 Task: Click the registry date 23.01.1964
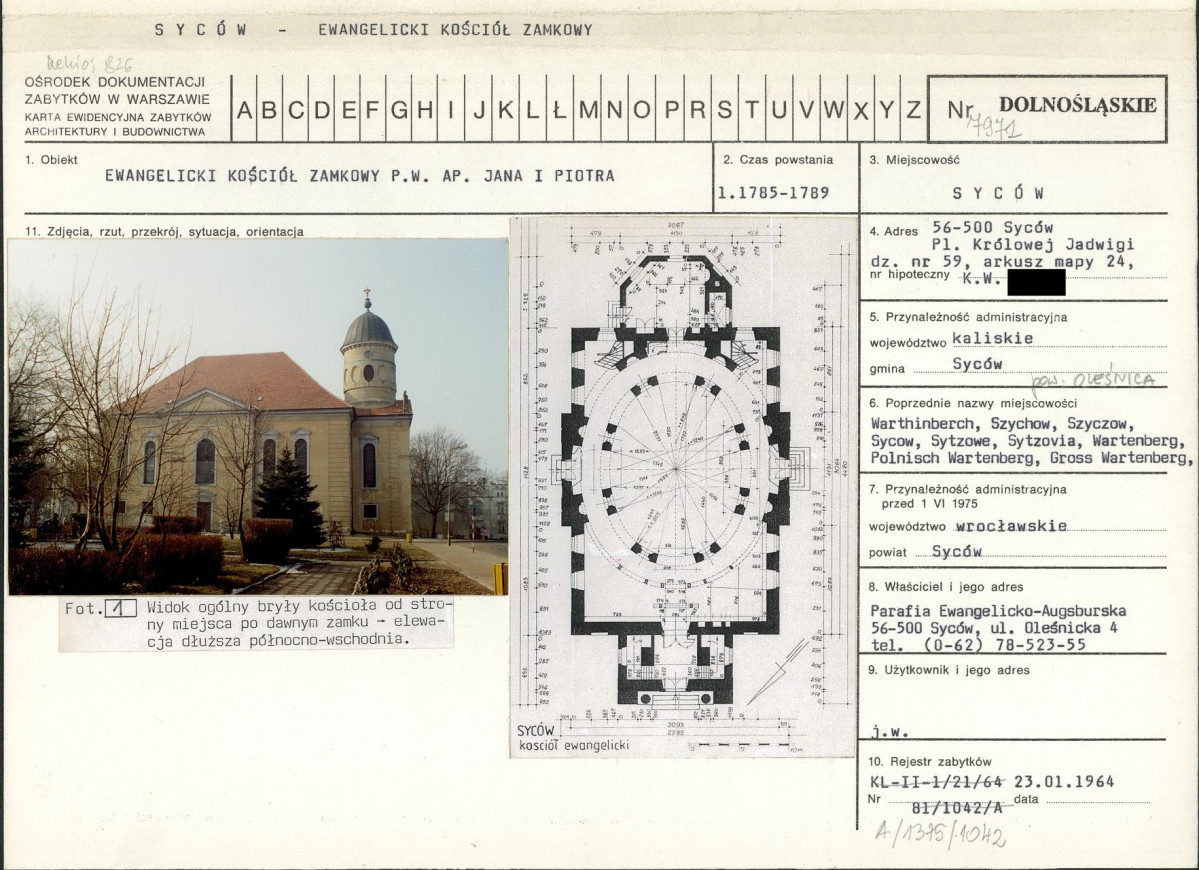[x=1064, y=782]
